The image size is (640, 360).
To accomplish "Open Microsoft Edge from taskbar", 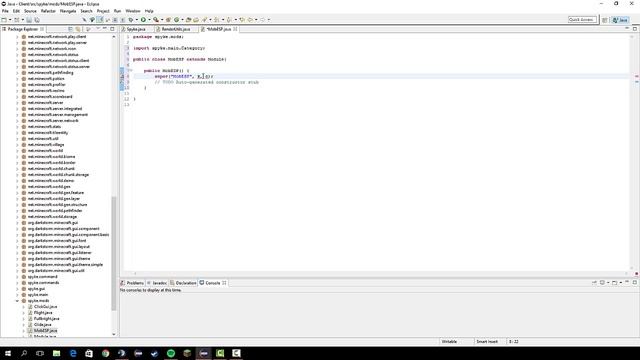I will (73, 353).
